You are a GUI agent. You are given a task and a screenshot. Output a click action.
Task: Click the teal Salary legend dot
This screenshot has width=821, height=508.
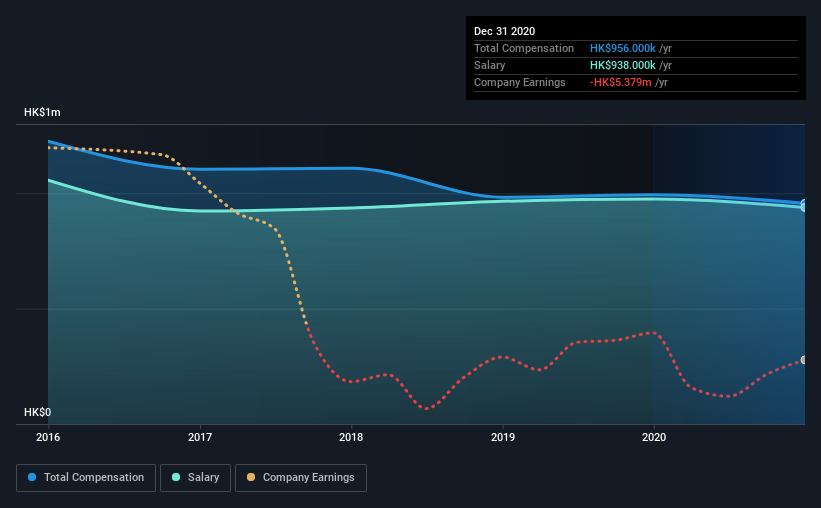pos(176,477)
